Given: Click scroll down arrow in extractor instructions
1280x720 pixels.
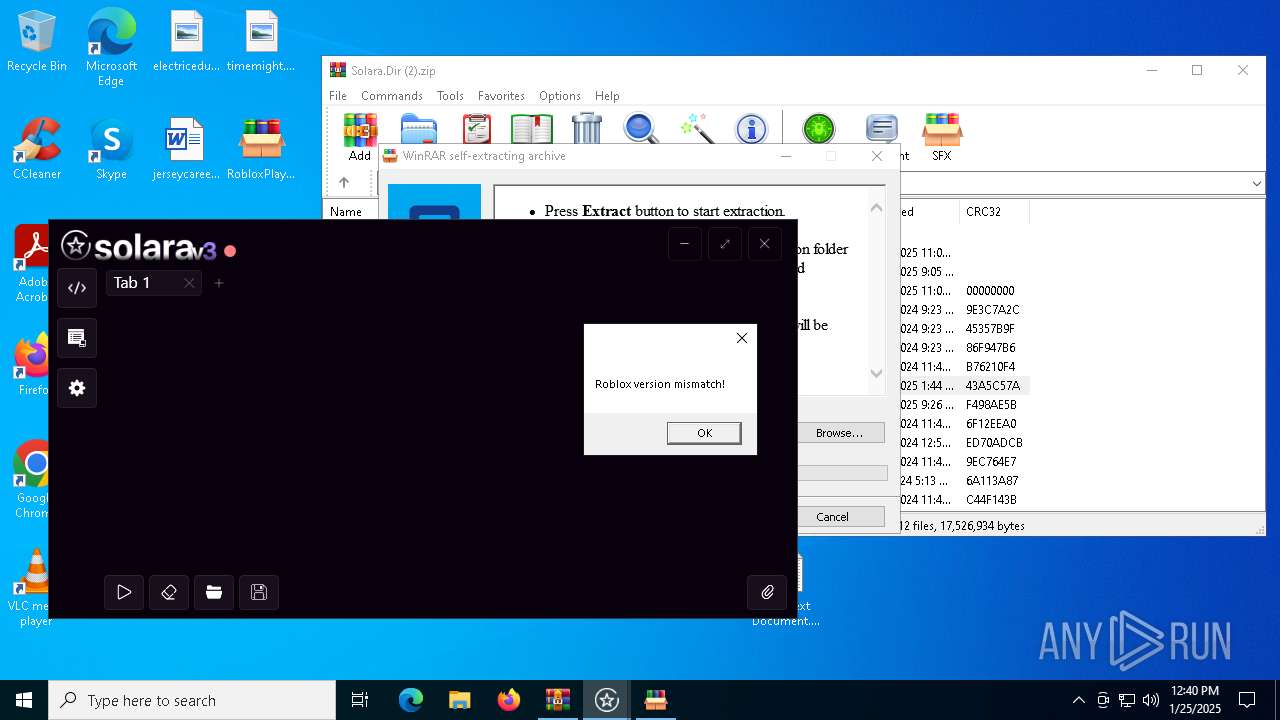Looking at the screenshot, I should point(876,373).
